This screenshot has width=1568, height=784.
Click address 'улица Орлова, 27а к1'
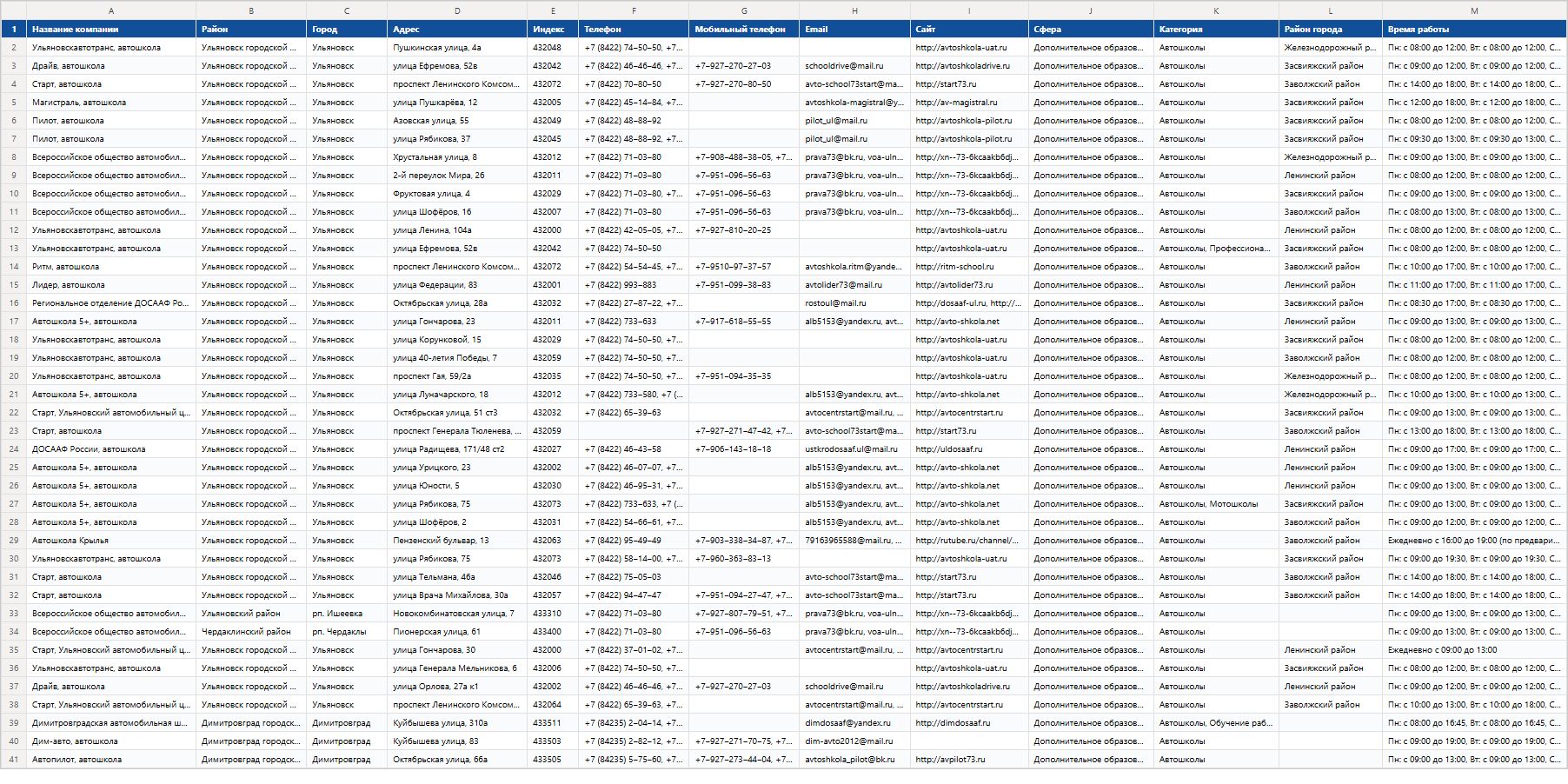pos(457,687)
